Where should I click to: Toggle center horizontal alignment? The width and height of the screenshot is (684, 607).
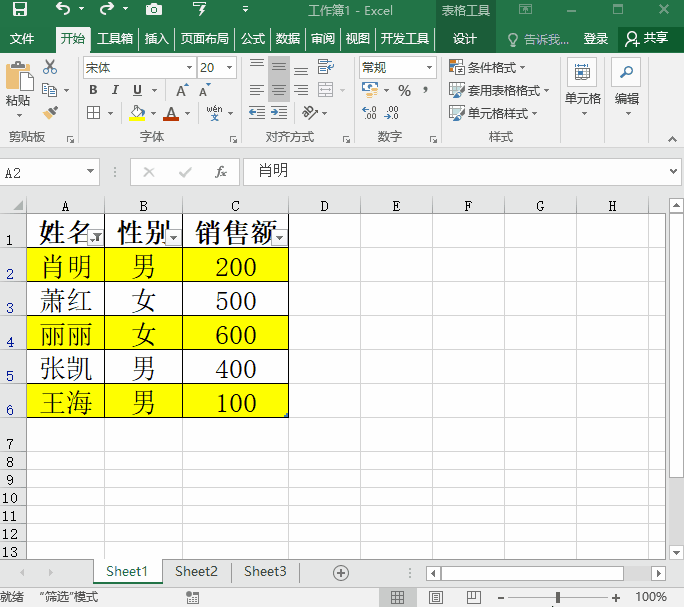[x=279, y=90]
